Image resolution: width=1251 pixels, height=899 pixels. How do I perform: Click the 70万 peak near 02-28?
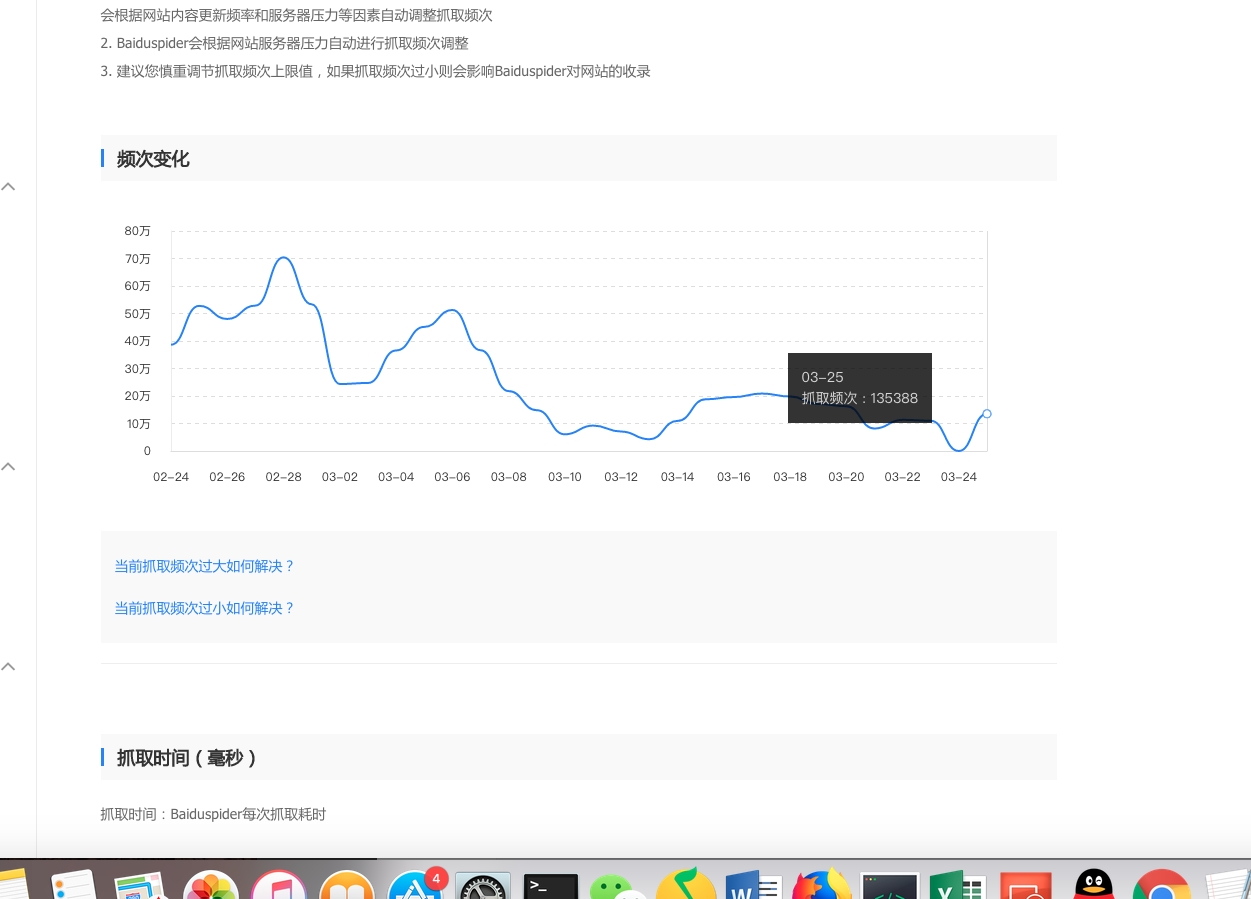point(284,258)
